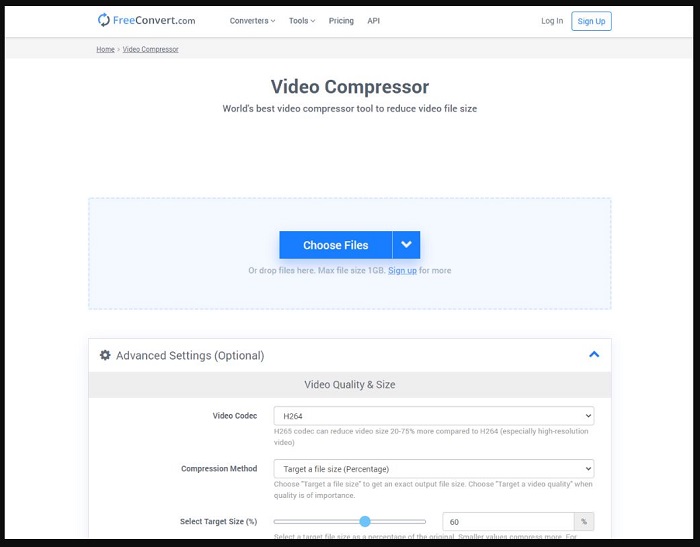Click the Advanced Settings (Optional) title

tap(190, 355)
